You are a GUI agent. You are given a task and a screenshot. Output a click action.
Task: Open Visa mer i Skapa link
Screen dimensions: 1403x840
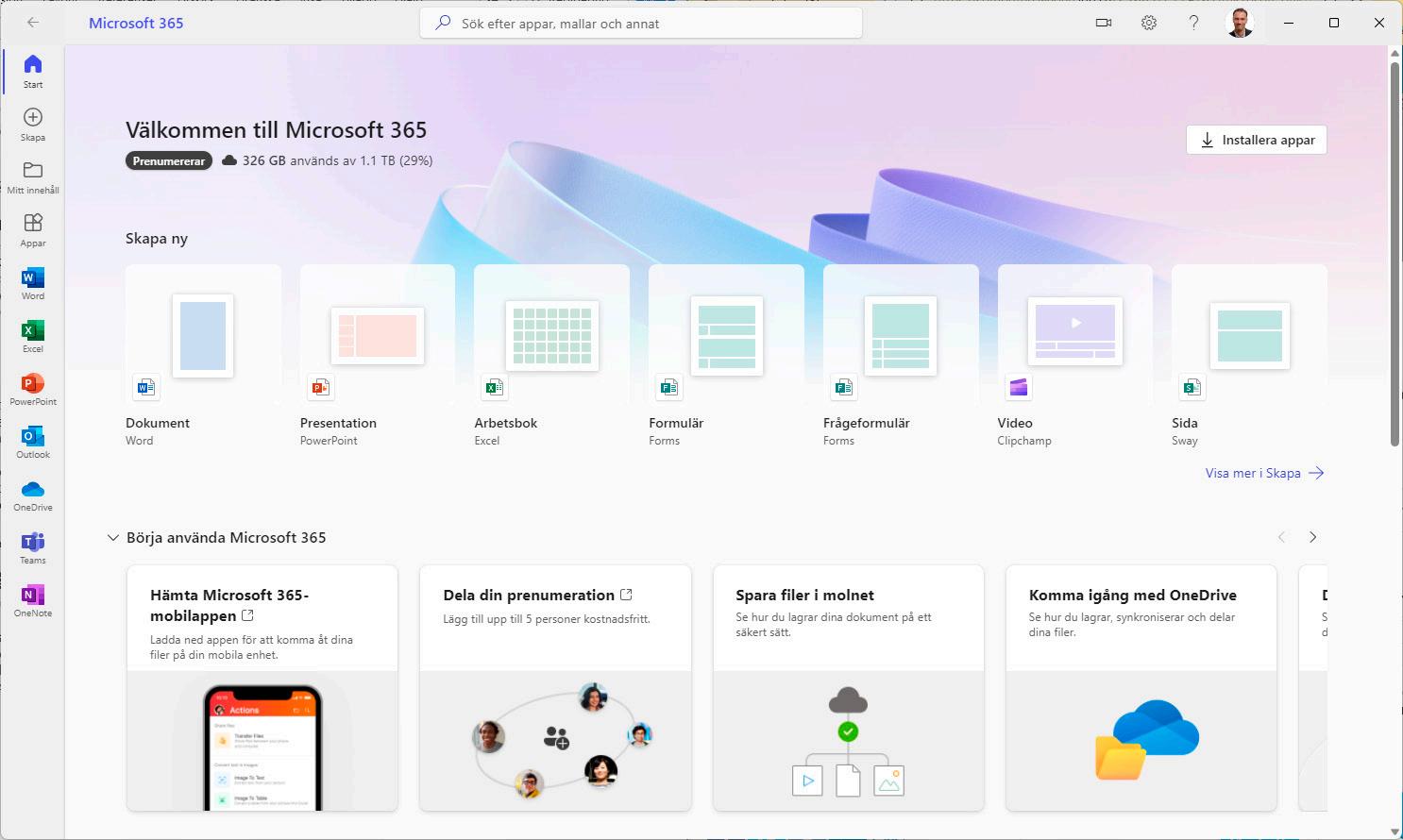pos(1264,473)
